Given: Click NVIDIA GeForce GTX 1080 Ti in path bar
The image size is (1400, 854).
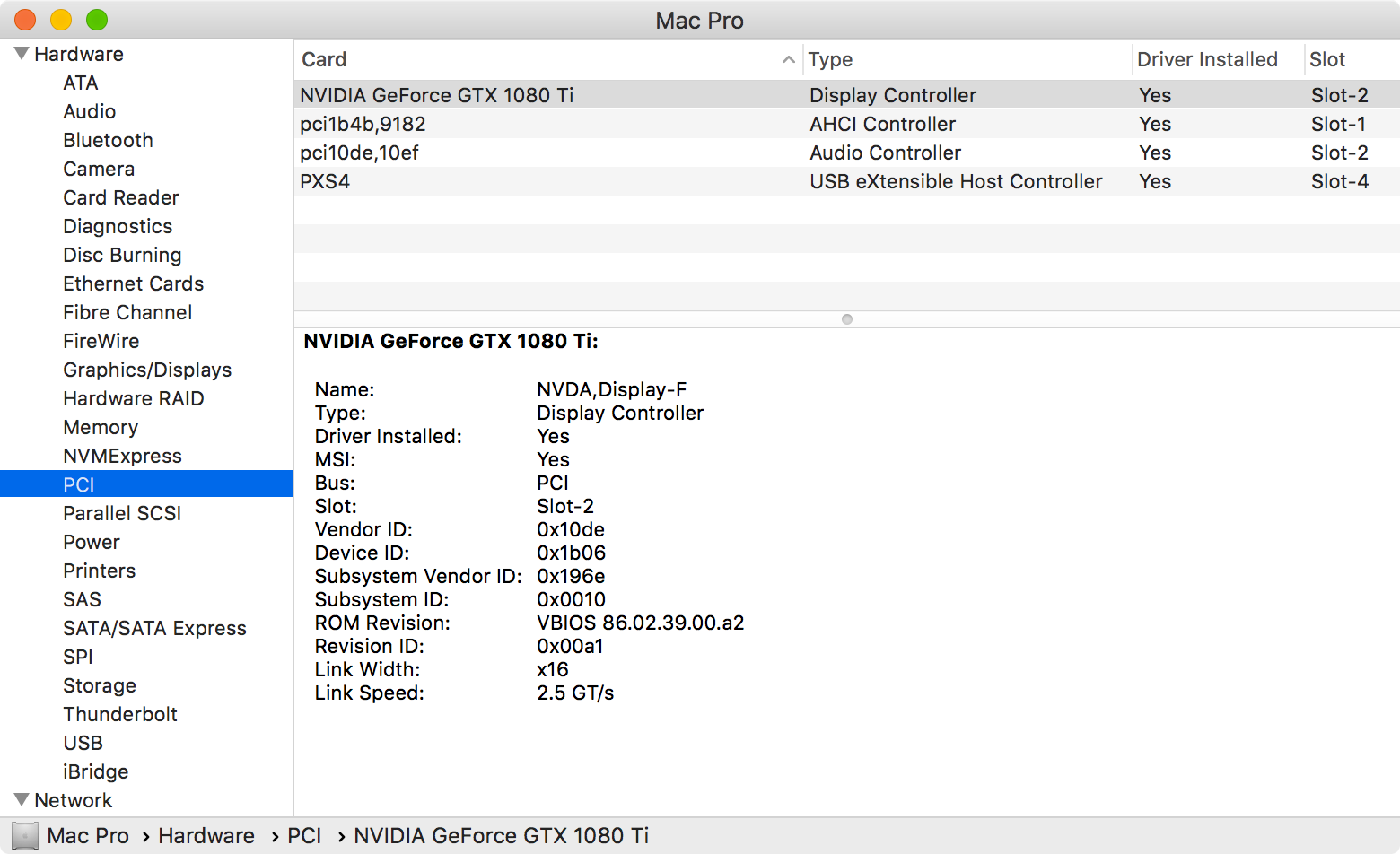Looking at the screenshot, I should coord(501,836).
